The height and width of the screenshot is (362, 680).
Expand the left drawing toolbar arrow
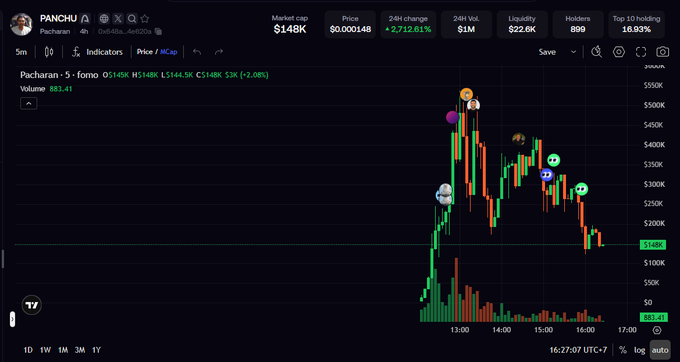click(13, 320)
